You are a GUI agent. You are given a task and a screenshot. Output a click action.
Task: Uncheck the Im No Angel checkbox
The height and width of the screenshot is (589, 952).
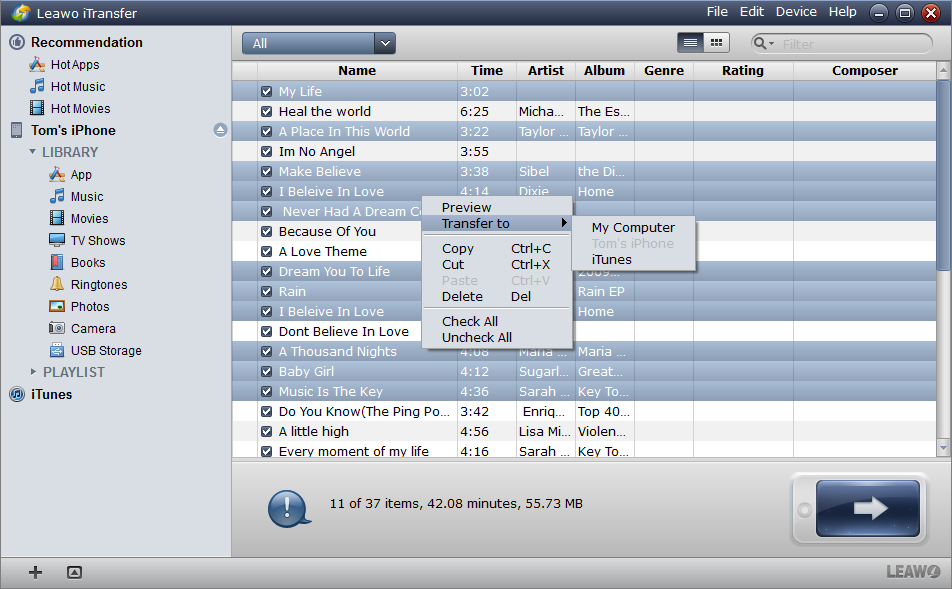[x=267, y=152]
